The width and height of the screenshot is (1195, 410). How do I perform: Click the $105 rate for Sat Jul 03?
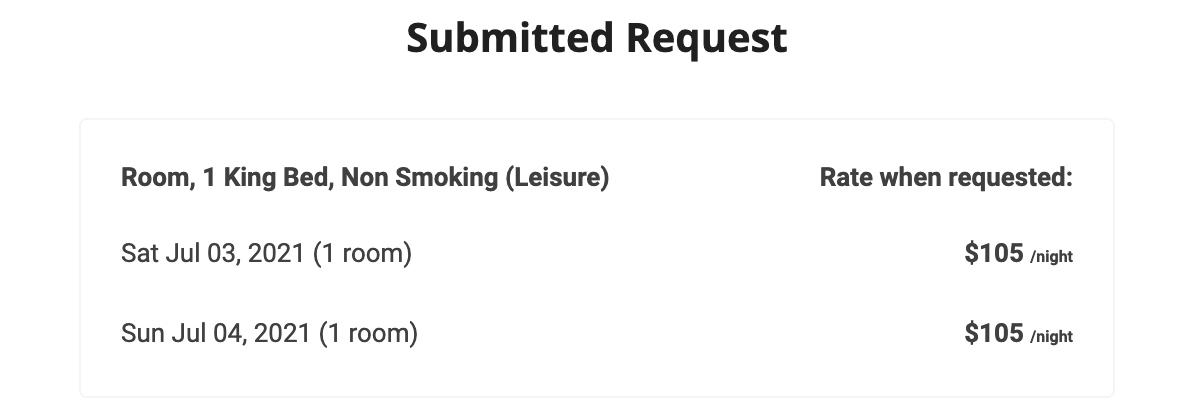[x=994, y=254]
